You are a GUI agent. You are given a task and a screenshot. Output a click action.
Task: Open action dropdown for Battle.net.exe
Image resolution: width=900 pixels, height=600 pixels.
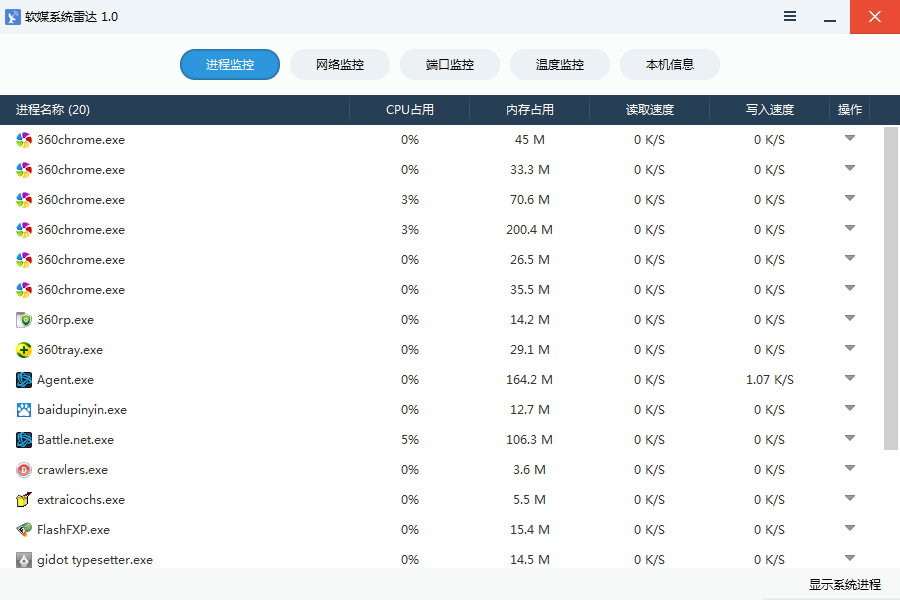pos(850,438)
